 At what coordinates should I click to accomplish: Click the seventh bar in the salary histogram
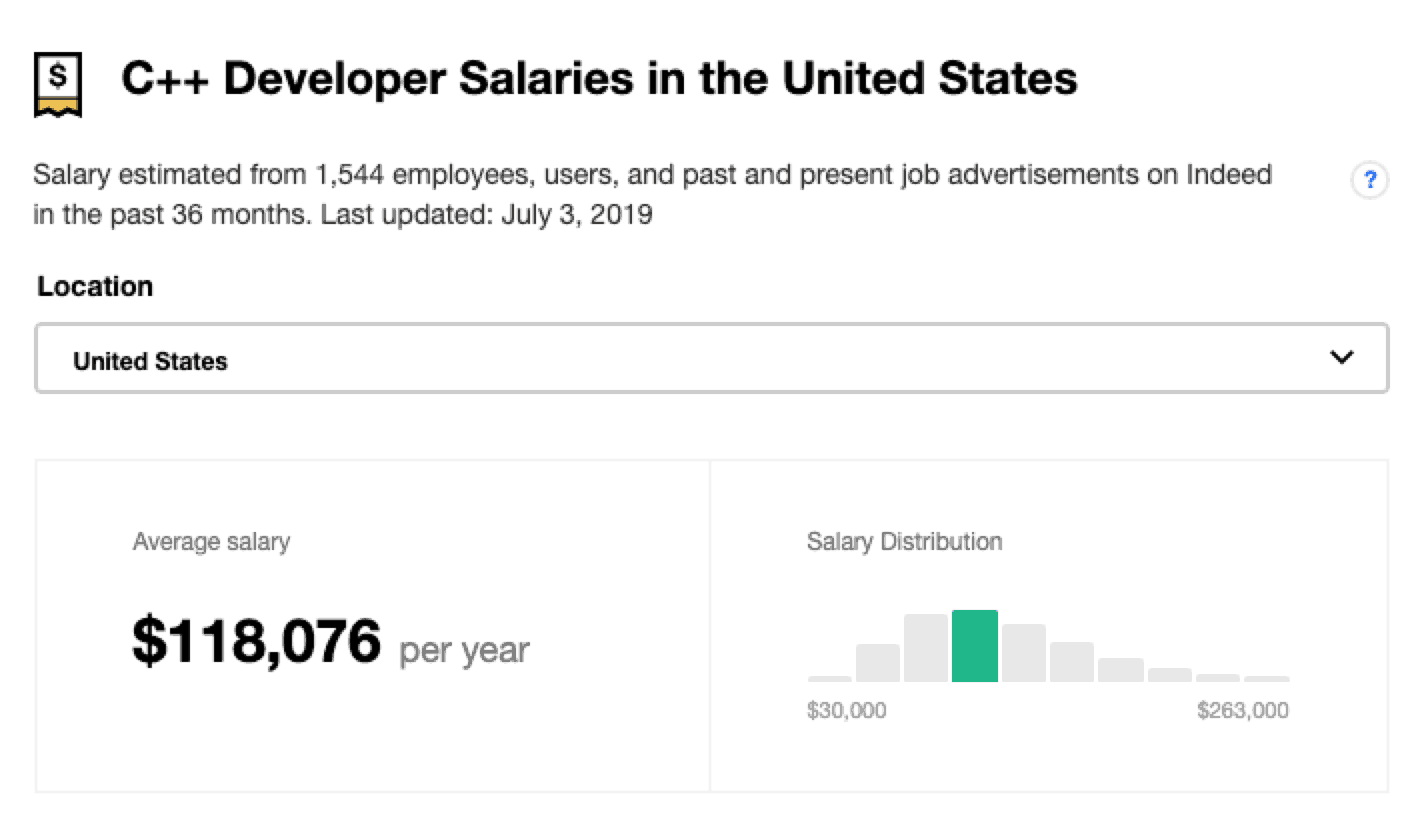click(1120, 670)
